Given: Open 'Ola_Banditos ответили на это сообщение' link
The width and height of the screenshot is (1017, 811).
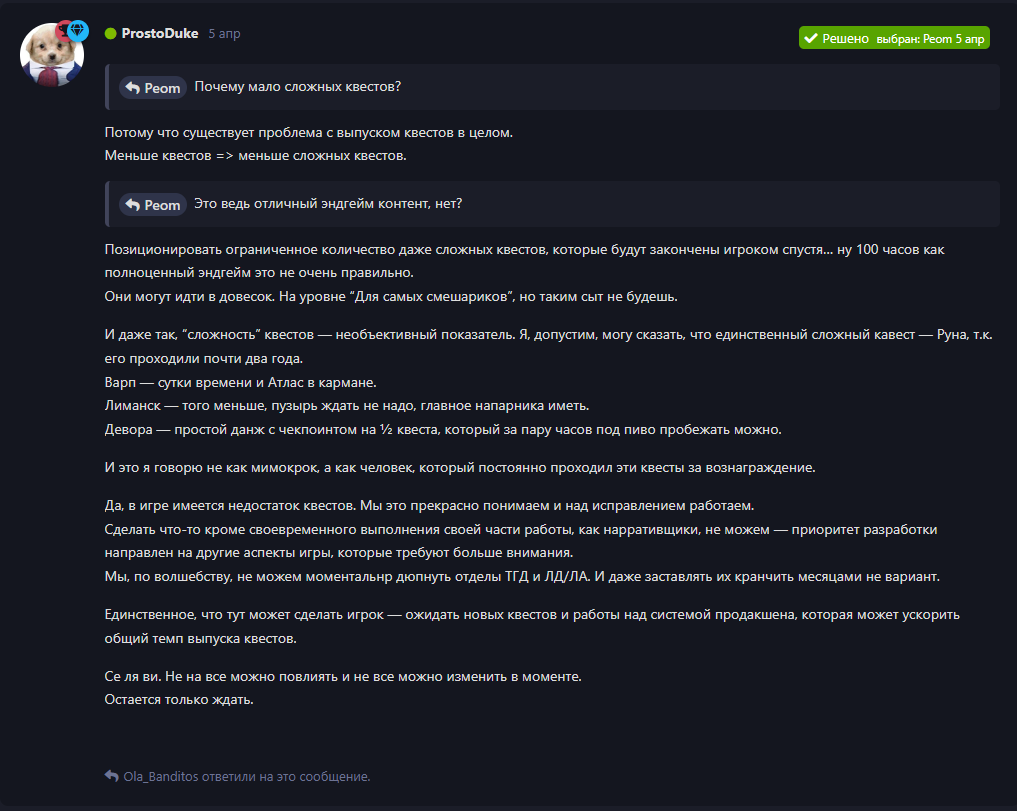Looking at the screenshot, I should pyautogui.click(x=246, y=777).
